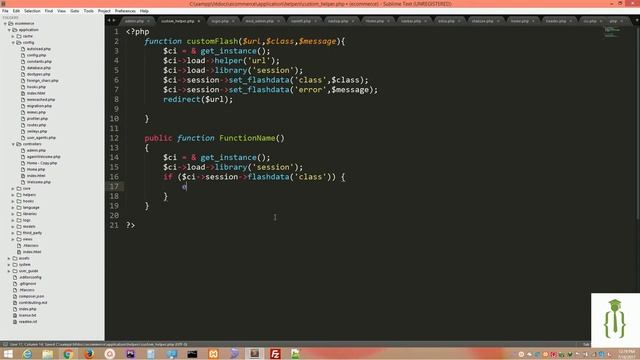Switch to the admin.php tab
The image size is (640, 360).
(135, 21)
